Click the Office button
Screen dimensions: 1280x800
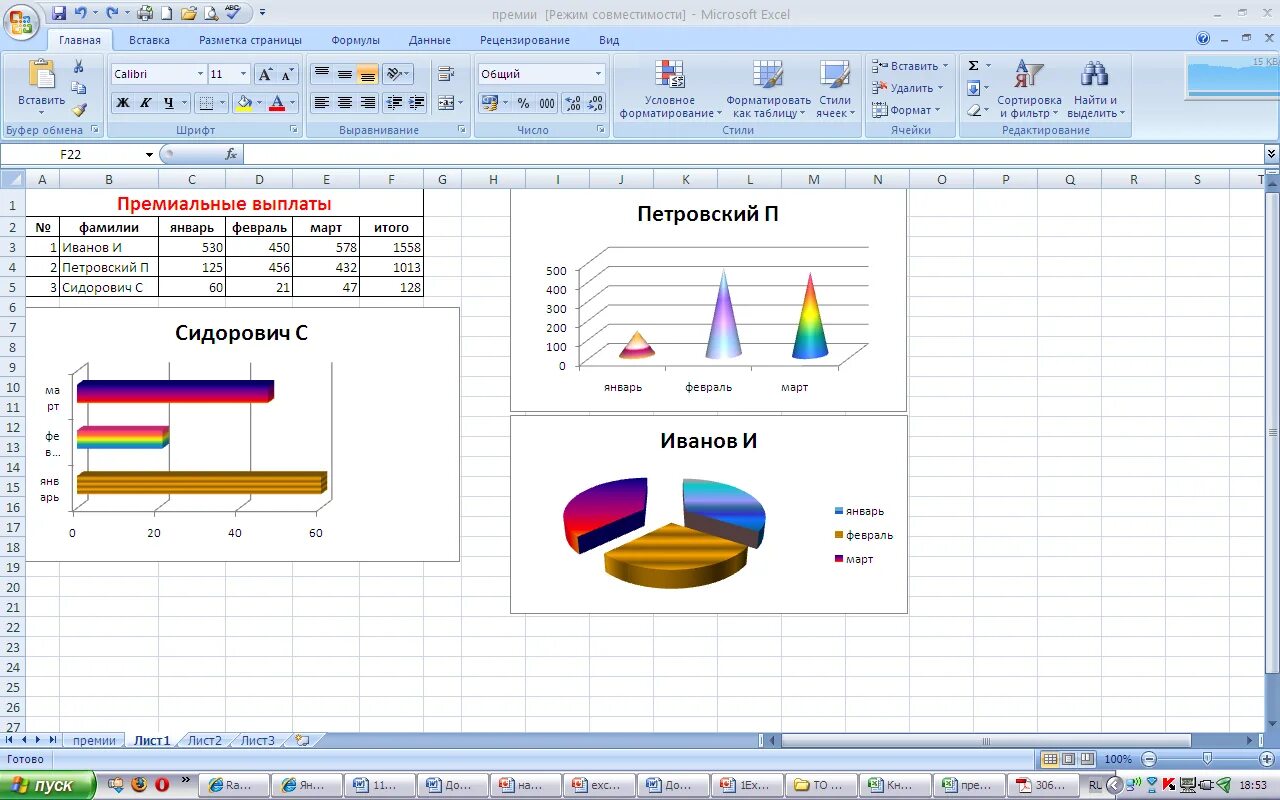tap(21, 21)
